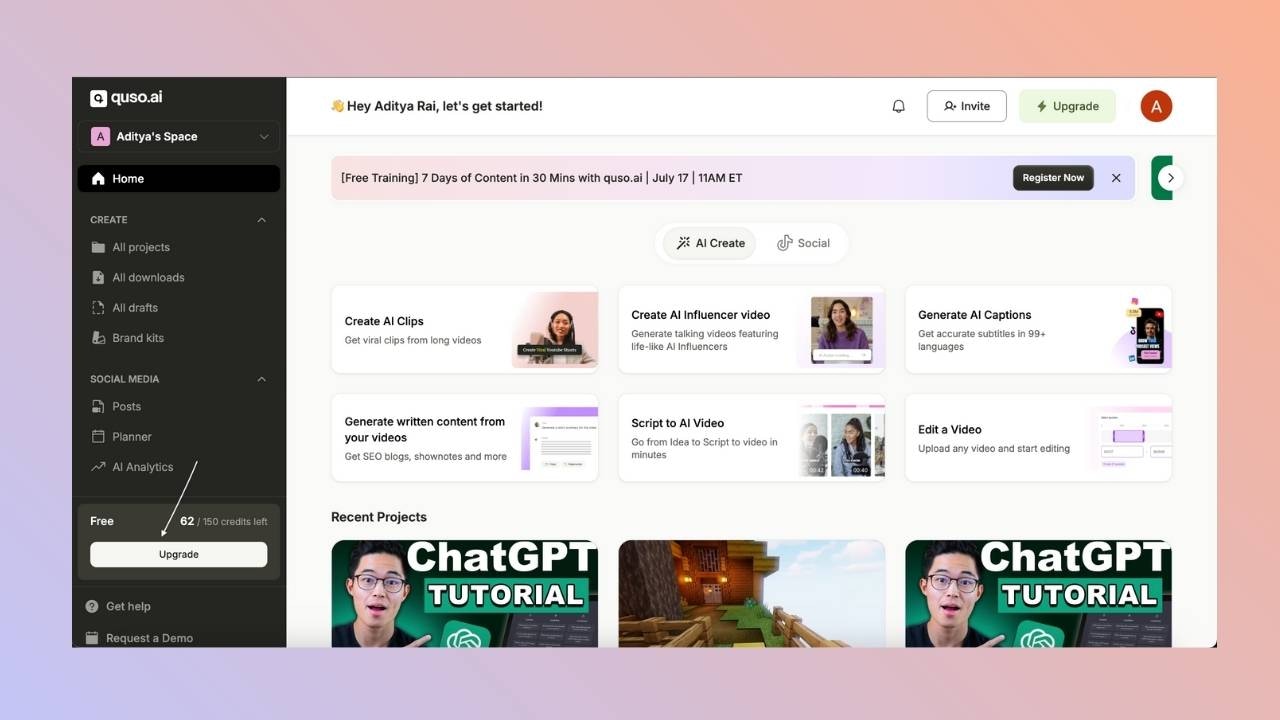Open the Script to AI Video card
The width and height of the screenshot is (1280, 720).
[x=752, y=438]
